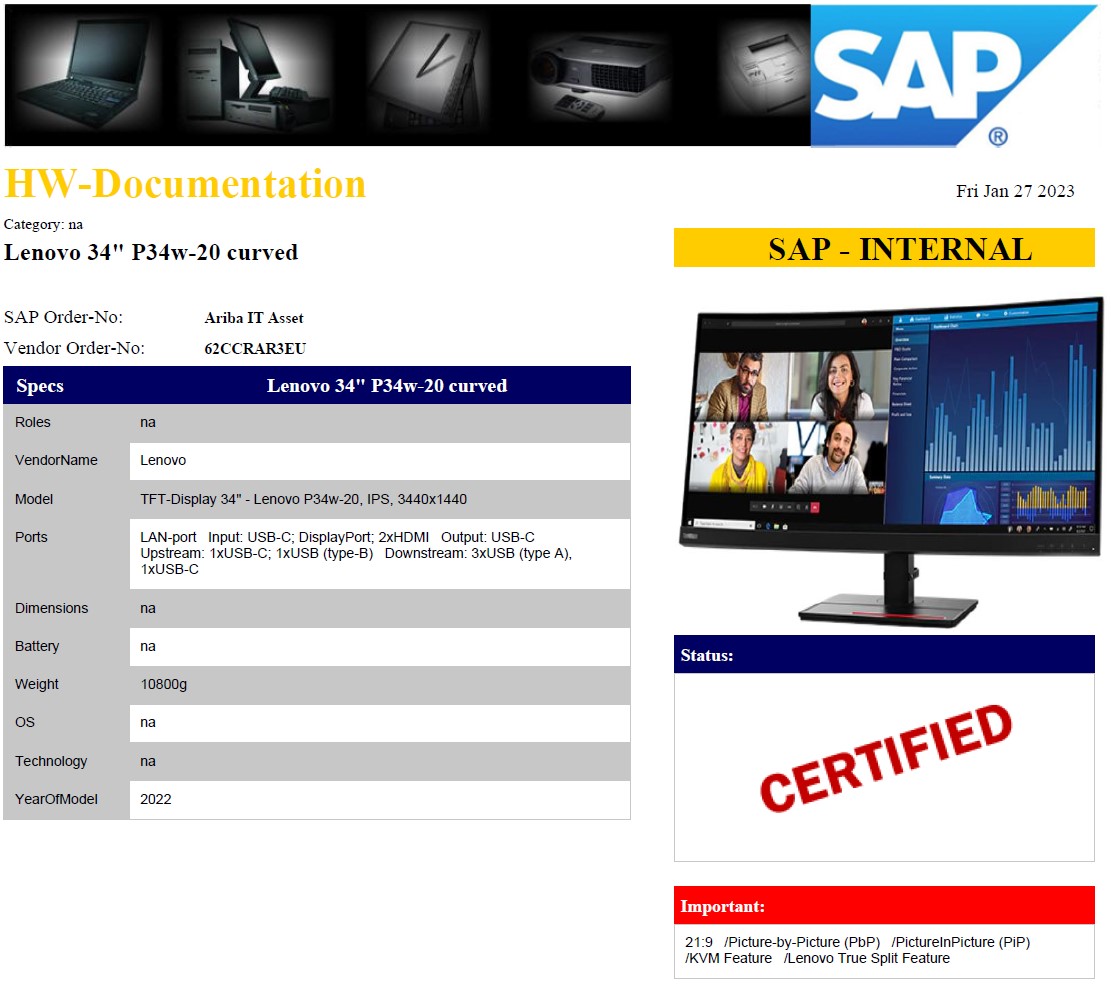
Task: Click the HW-Documentation heading
Action: 185,184
